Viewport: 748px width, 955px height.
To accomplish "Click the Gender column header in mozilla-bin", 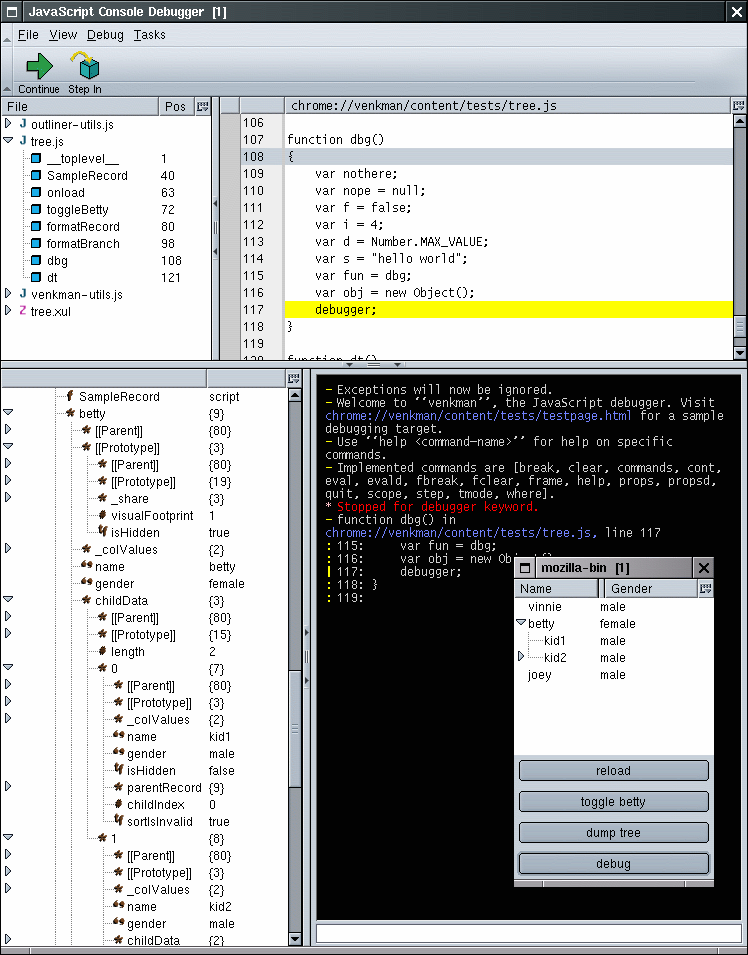I will 651,588.
